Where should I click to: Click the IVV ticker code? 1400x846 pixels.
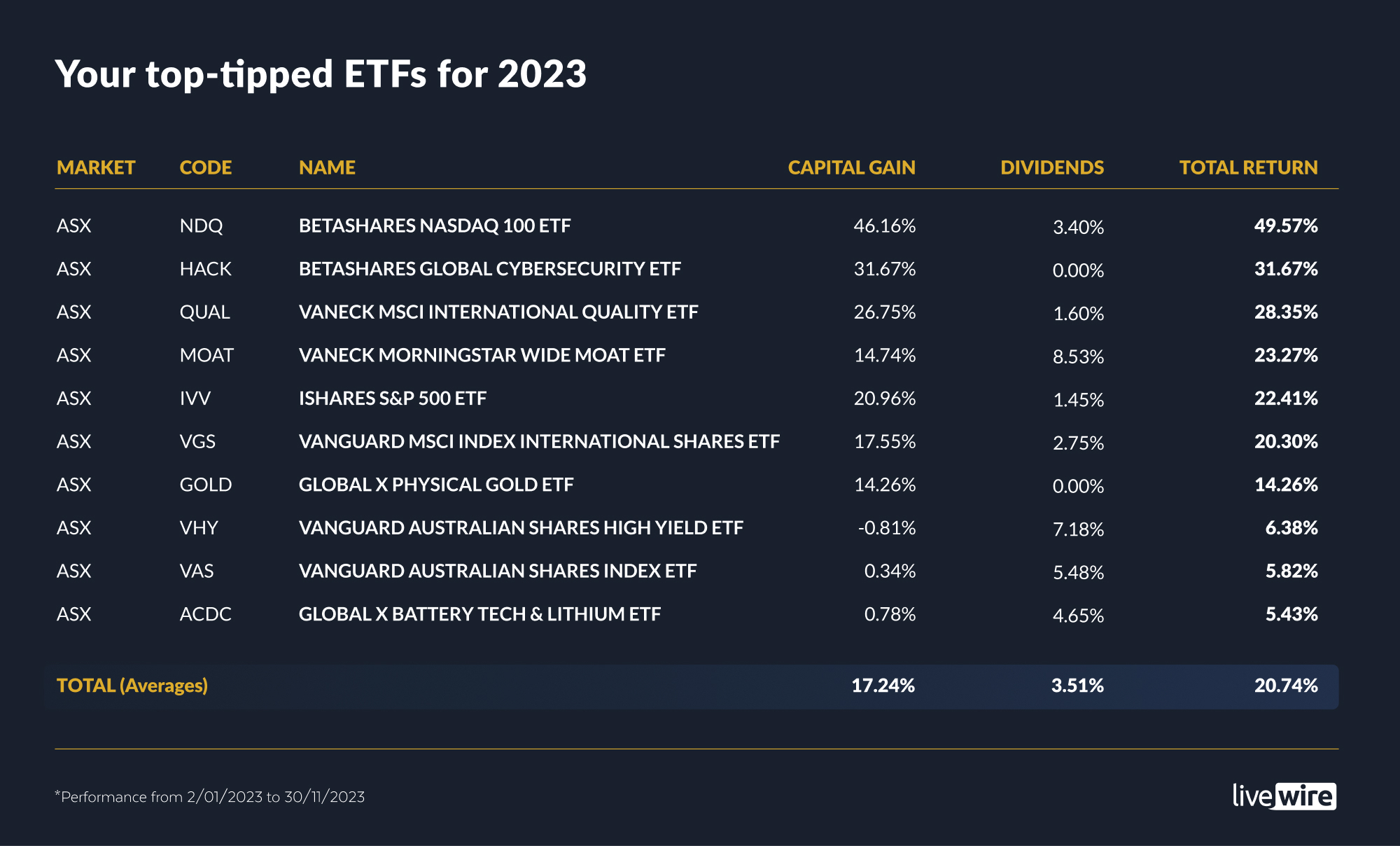pos(195,398)
